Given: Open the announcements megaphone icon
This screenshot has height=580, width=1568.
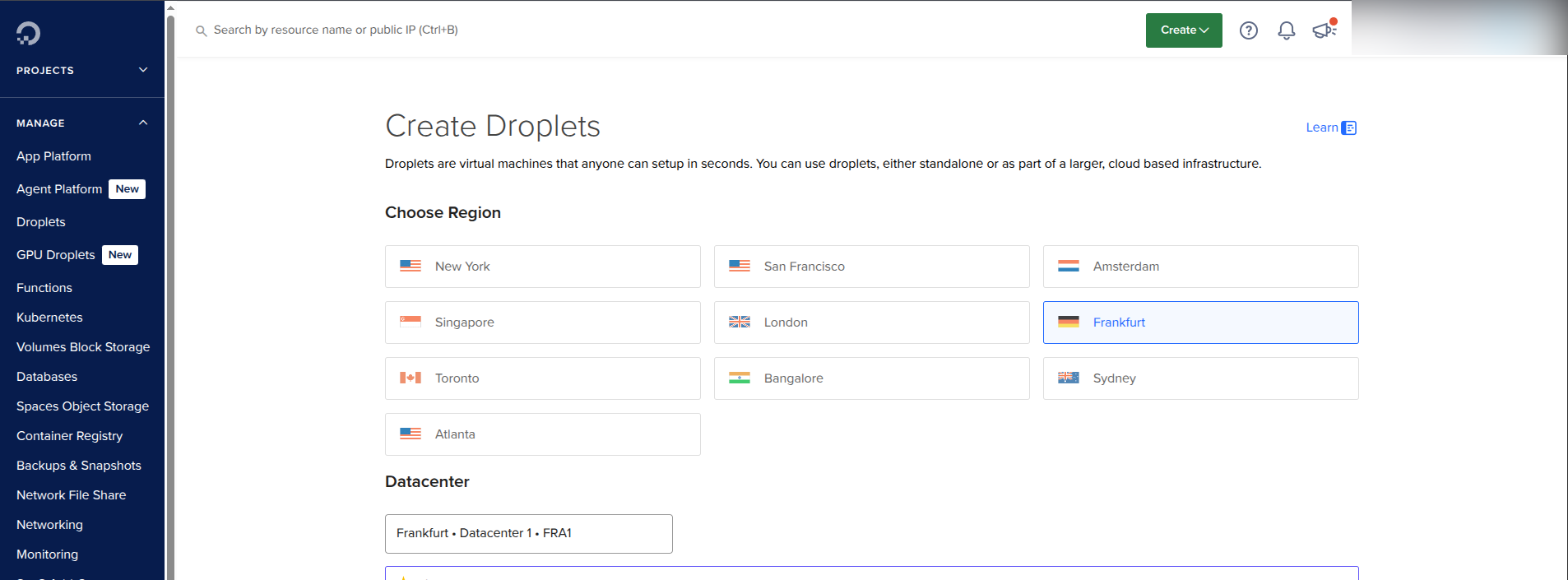Looking at the screenshot, I should click(x=1324, y=30).
